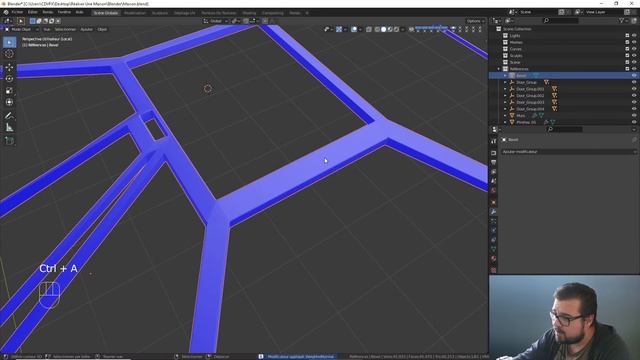Open the Render properties tab
This screenshot has width=640, height=360.
point(493,153)
